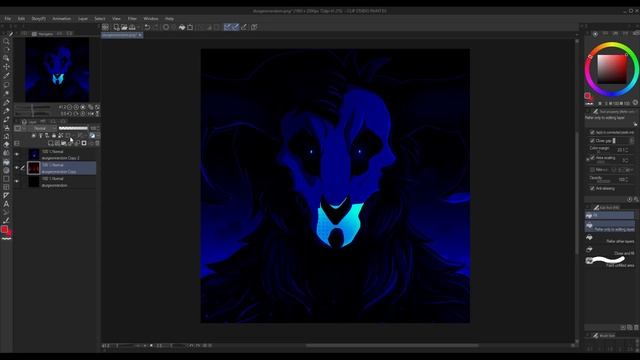
Task: Toggle the 'Area scaling' checkbox
Action: [x=592, y=158]
